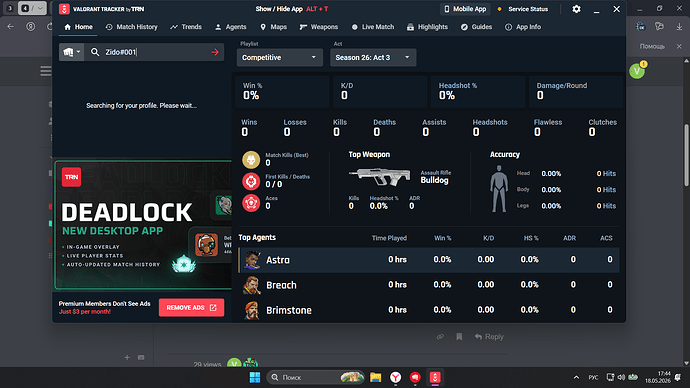Open Valorant Tracker taskbar icon

(435, 377)
